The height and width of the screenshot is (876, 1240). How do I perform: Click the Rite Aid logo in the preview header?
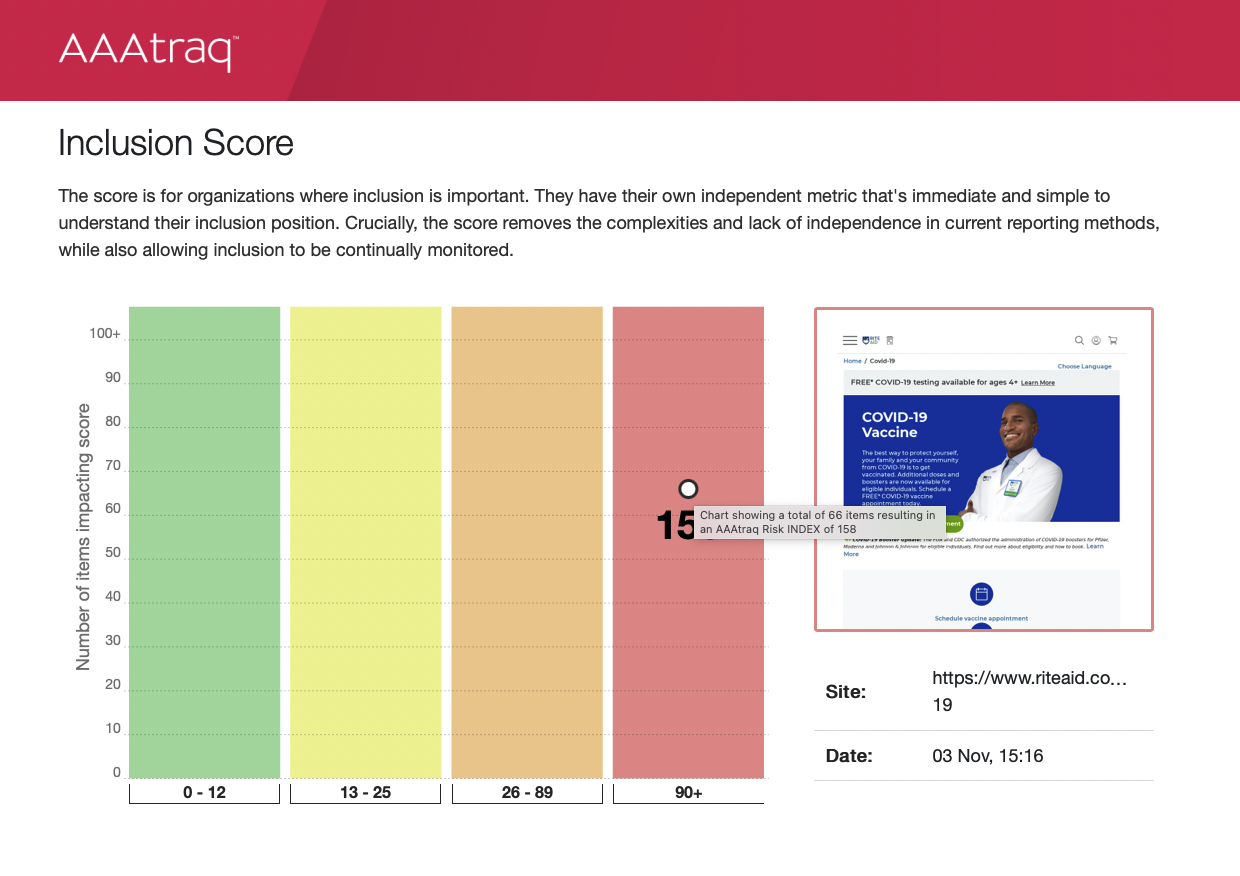870,339
